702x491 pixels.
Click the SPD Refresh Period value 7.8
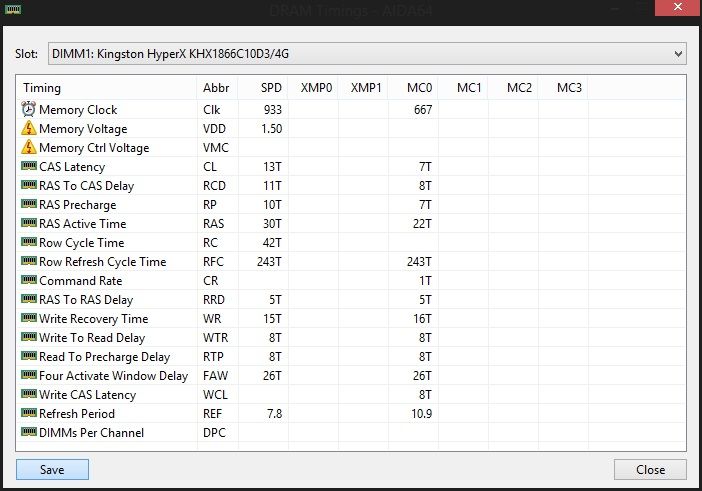point(274,414)
